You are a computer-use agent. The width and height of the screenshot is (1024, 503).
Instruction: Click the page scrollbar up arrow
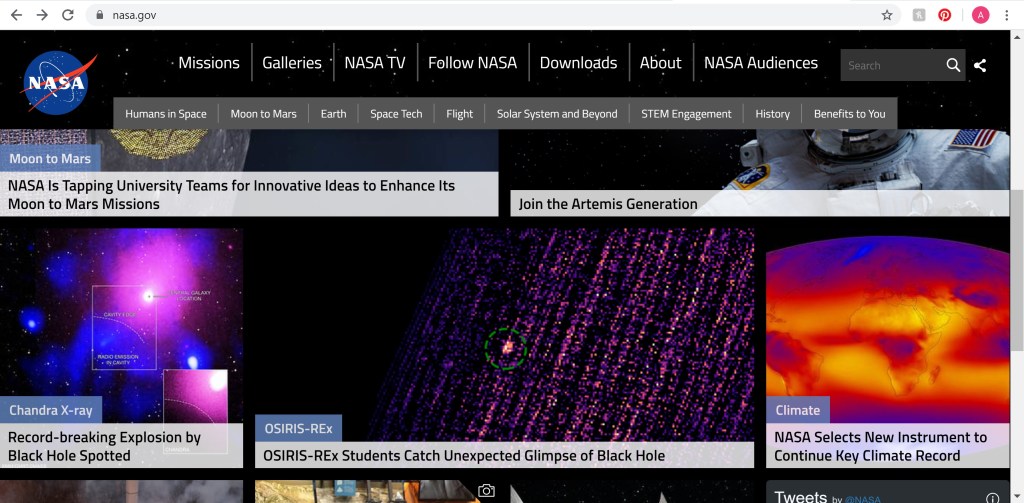tap(1017, 36)
